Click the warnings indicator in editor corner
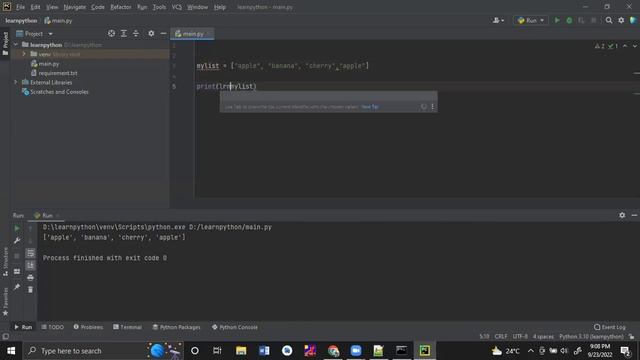Image resolution: width=640 pixels, height=360 pixels. tap(600, 46)
